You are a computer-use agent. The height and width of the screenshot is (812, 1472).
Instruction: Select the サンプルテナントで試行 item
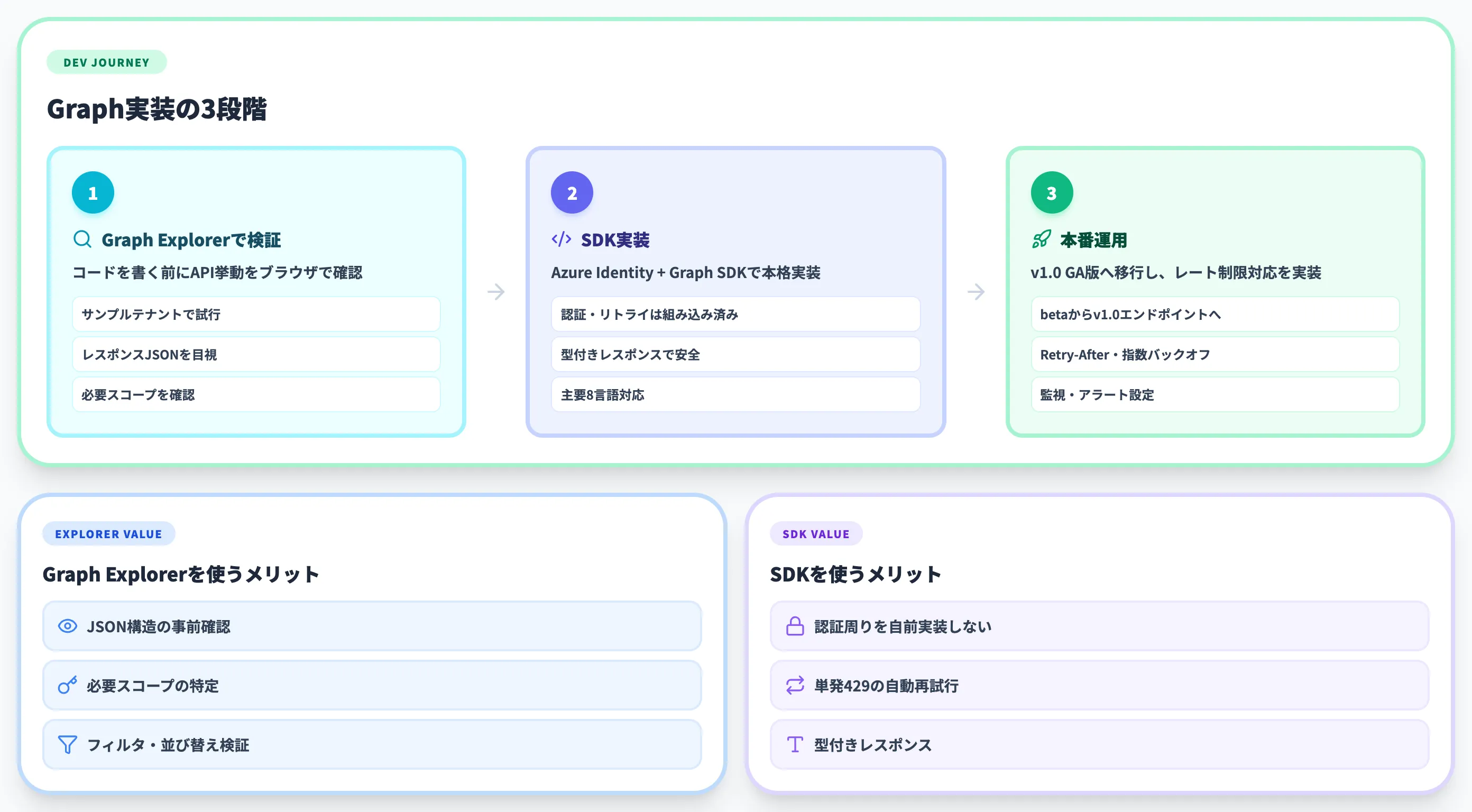coord(256,315)
